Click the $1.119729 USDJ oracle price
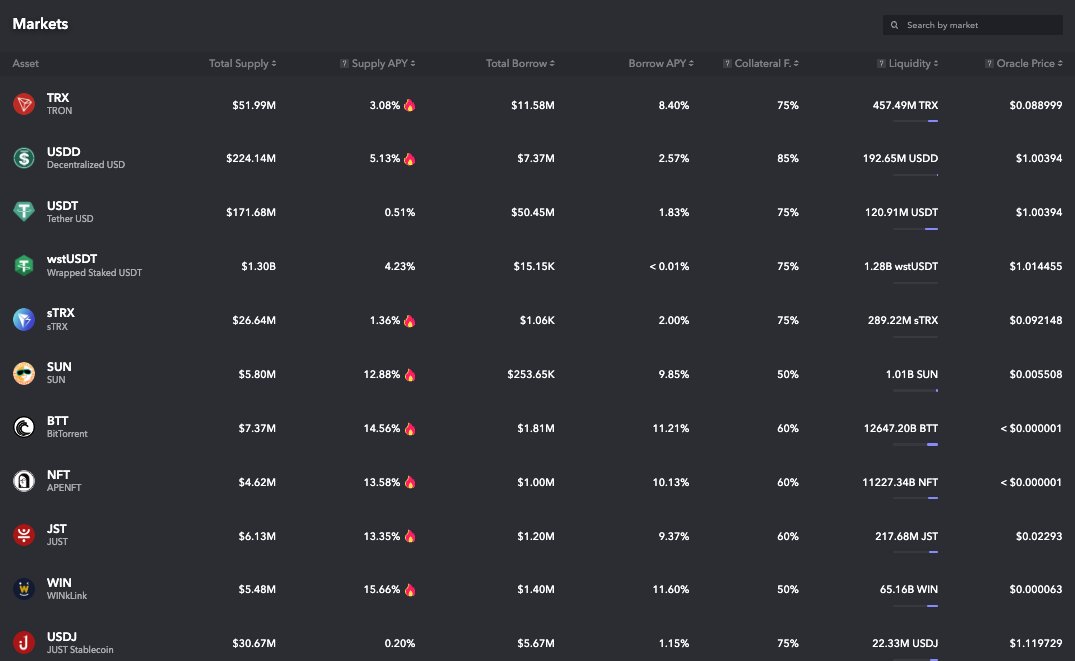The width and height of the screenshot is (1075, 661). pos(1035,643)
